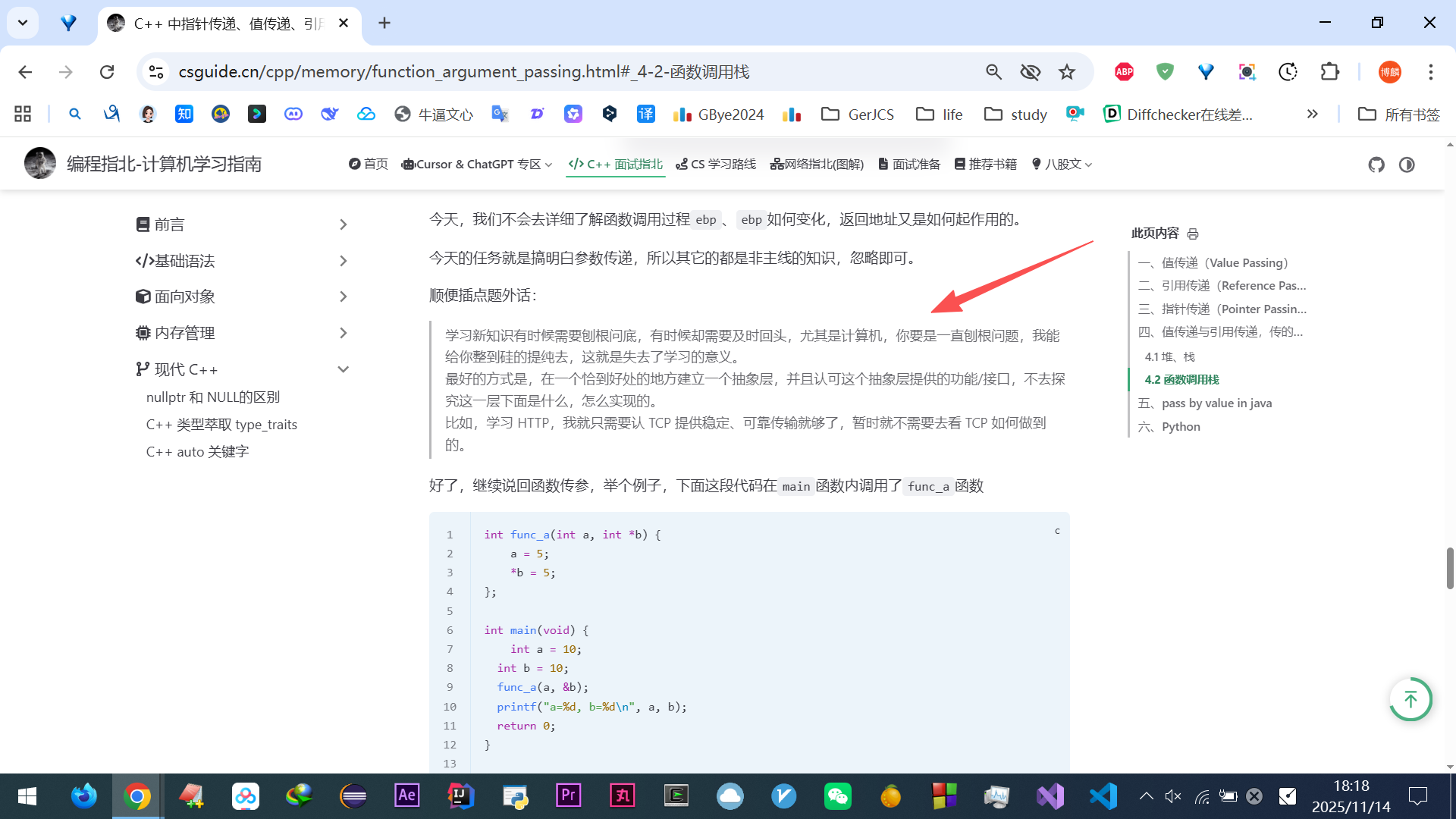Open the Cursor & ChatGPT 专区 dropdown
The height and width of the screenshot is (819, 1456).
477,165
